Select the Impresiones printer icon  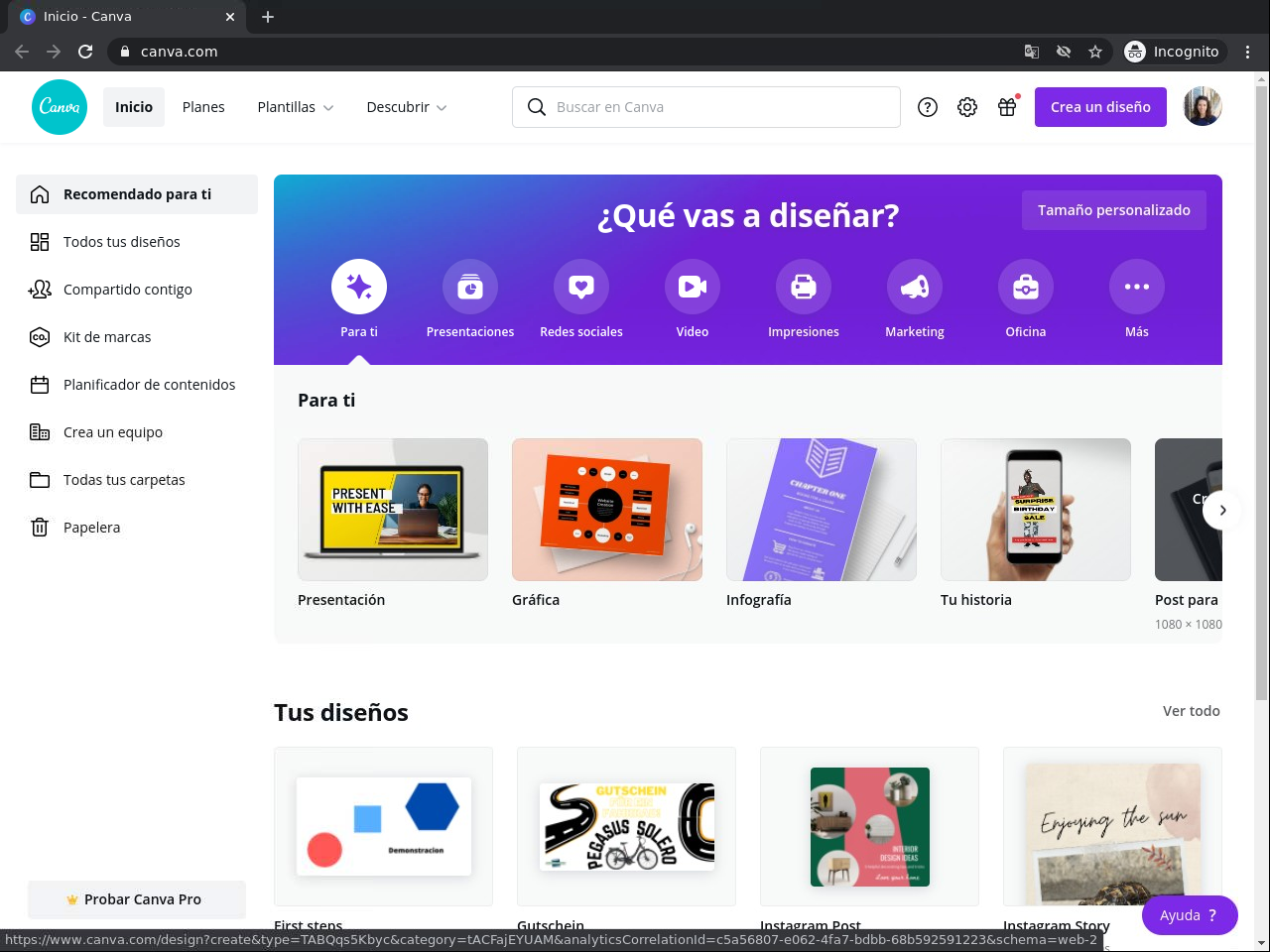coord(804,287)
